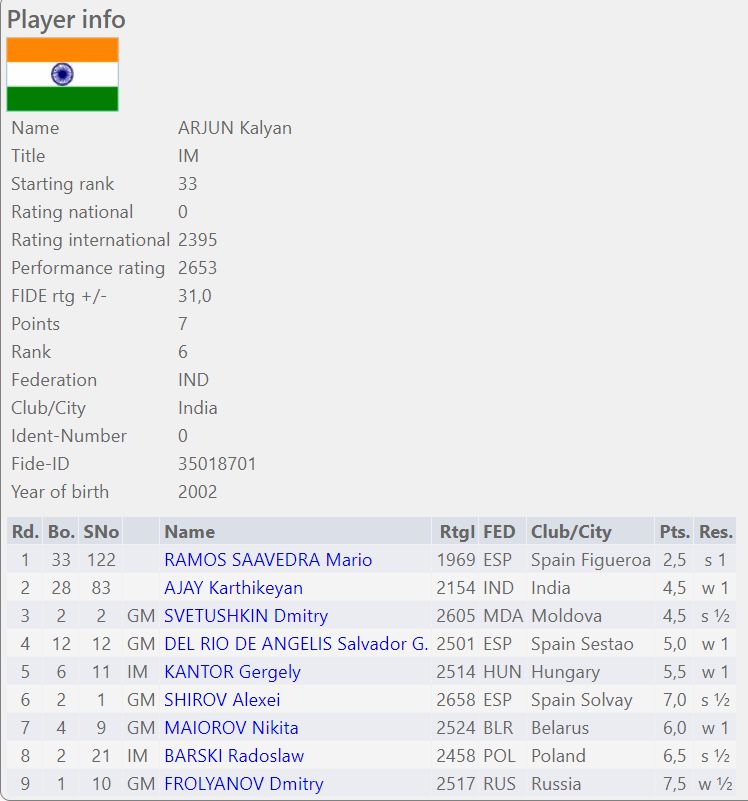Click the FED column header
Image resolution: width=748 pixels, height=801 pixels.
click(x=499, y=532)
